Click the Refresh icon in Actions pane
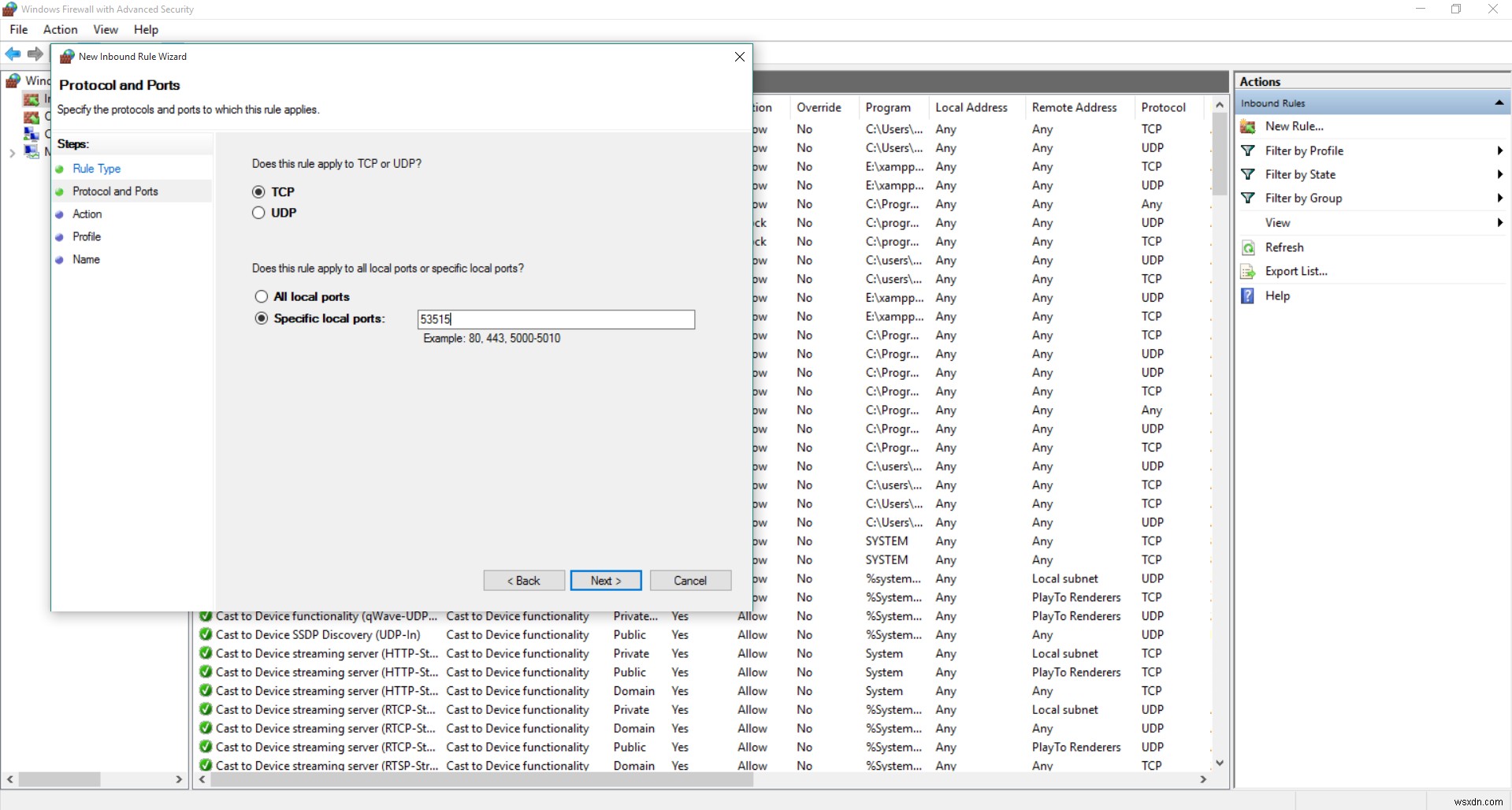Image resolution: width=1512 pixels, height=810 pixels. 1248,247
